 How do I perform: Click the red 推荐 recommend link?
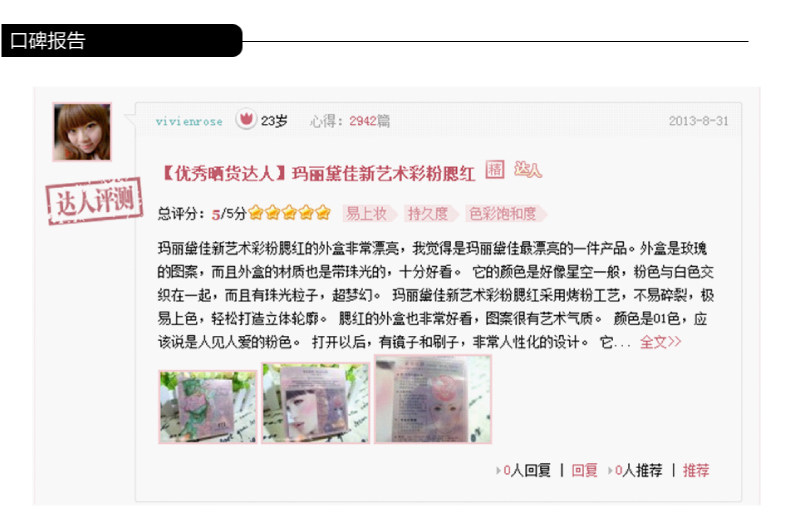pos(696,470)
